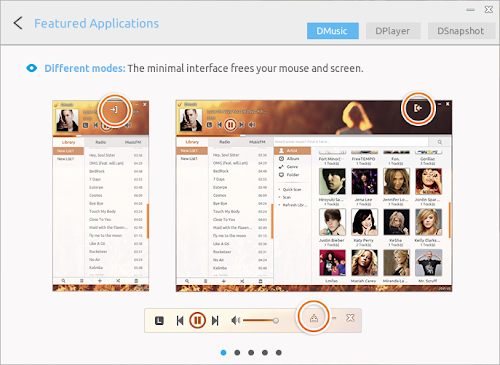Go back using the Featured Applications arrow
Viewport: 500px width, 365px height.
tap(18, 23)
